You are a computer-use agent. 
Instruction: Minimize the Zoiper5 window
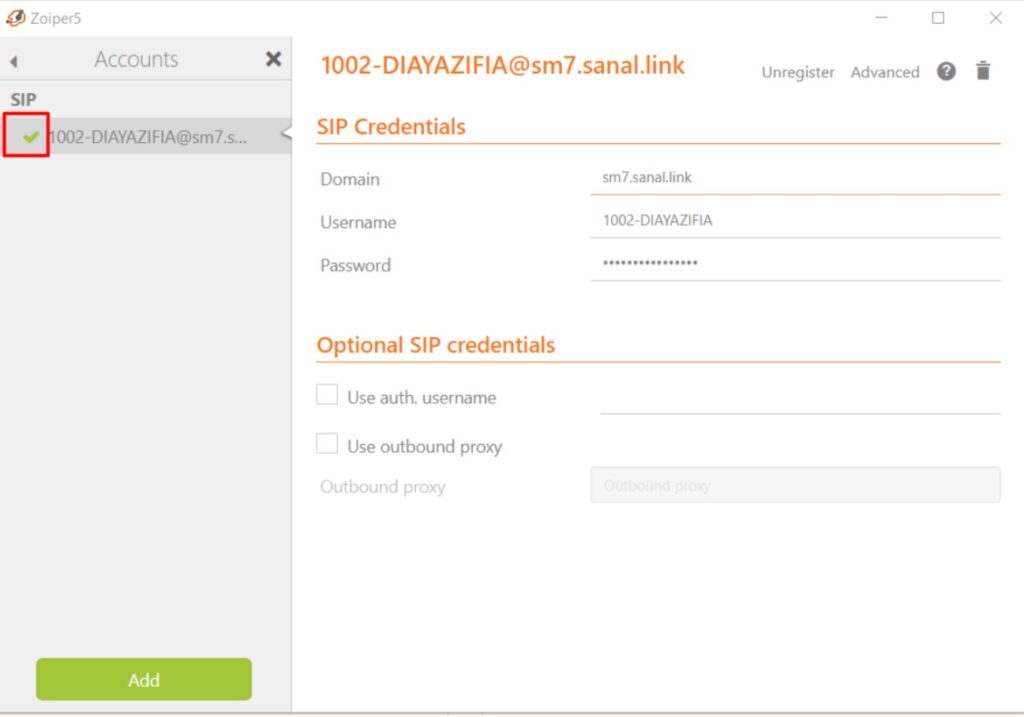881,18
